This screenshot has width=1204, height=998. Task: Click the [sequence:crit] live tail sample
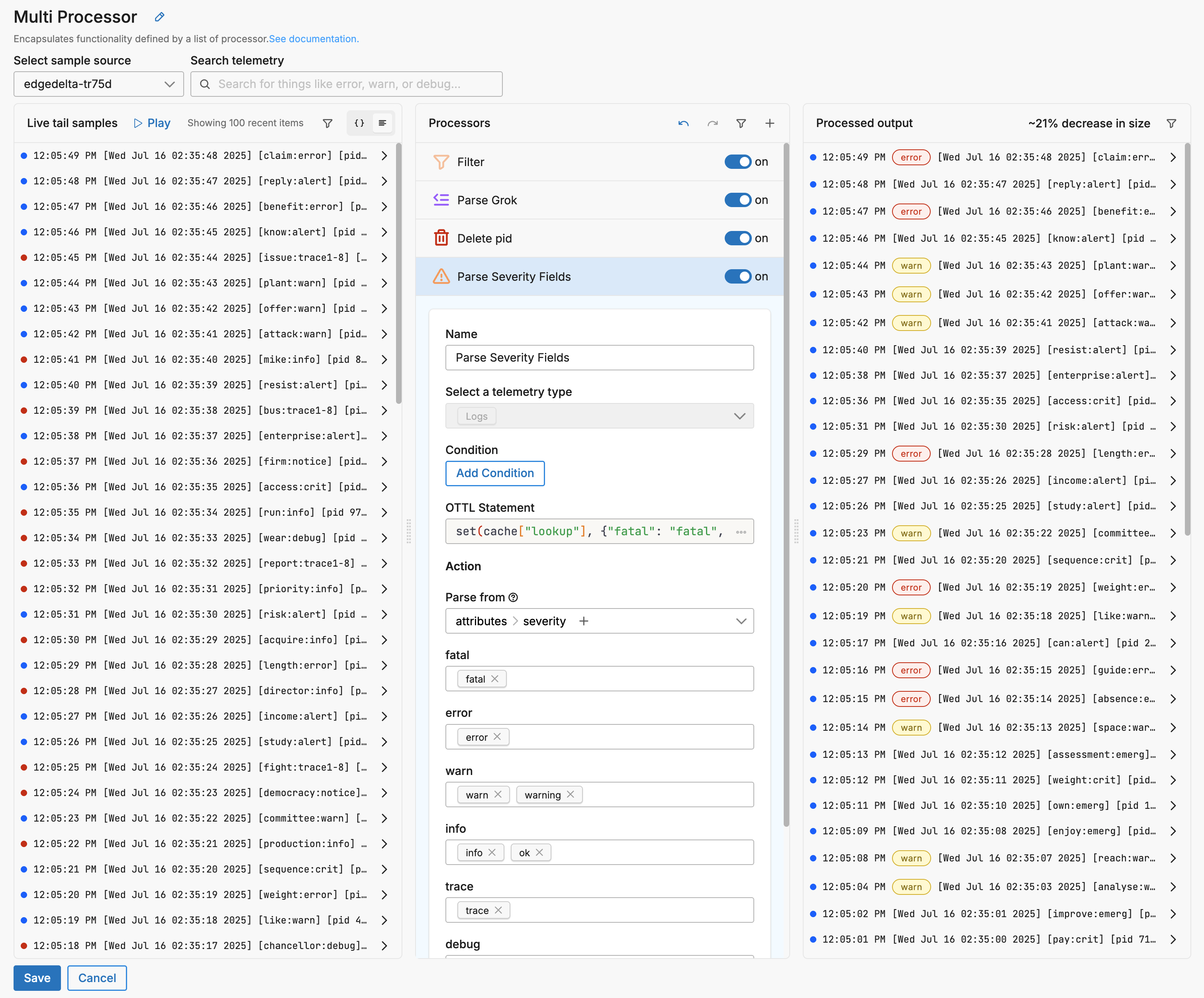pos(205,869)
